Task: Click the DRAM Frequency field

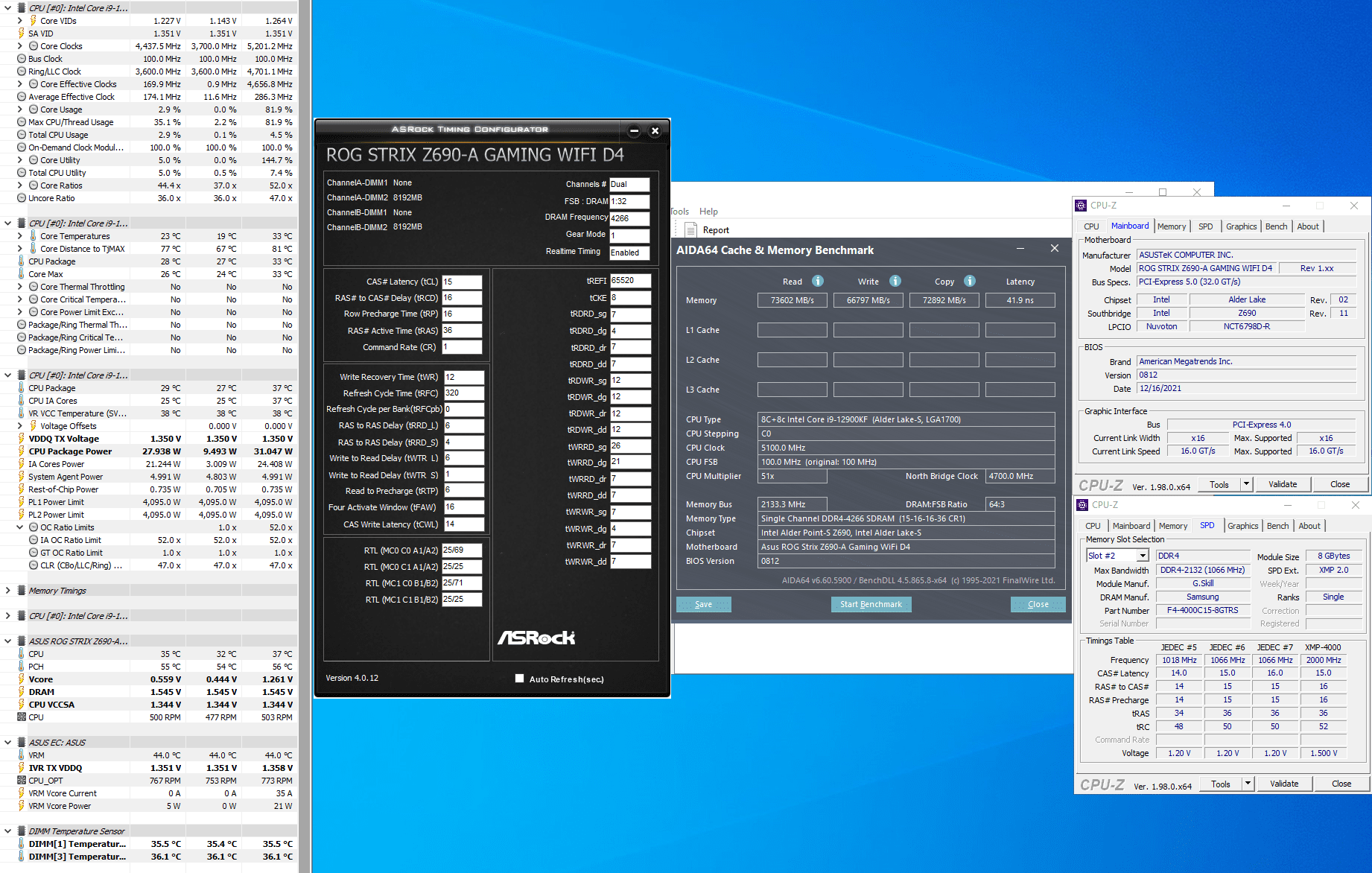Action: coord(629,218)
